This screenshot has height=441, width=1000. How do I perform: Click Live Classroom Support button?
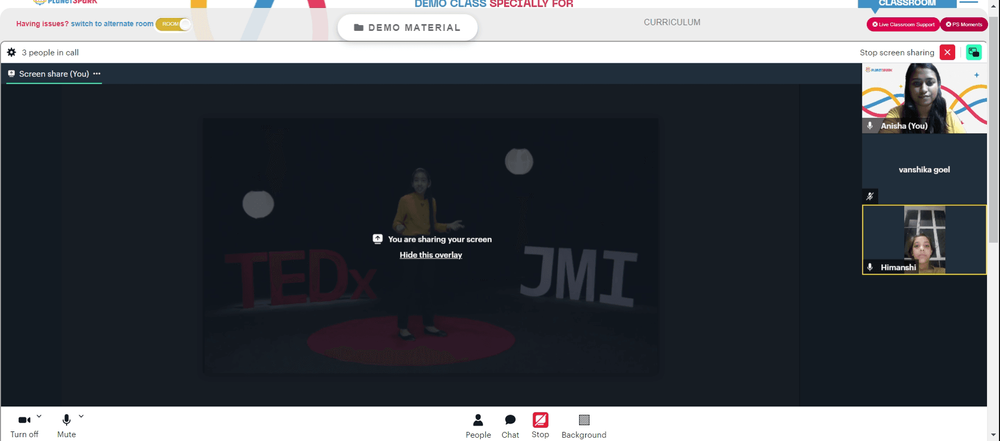pyautogui.click(x=903, y=24)
